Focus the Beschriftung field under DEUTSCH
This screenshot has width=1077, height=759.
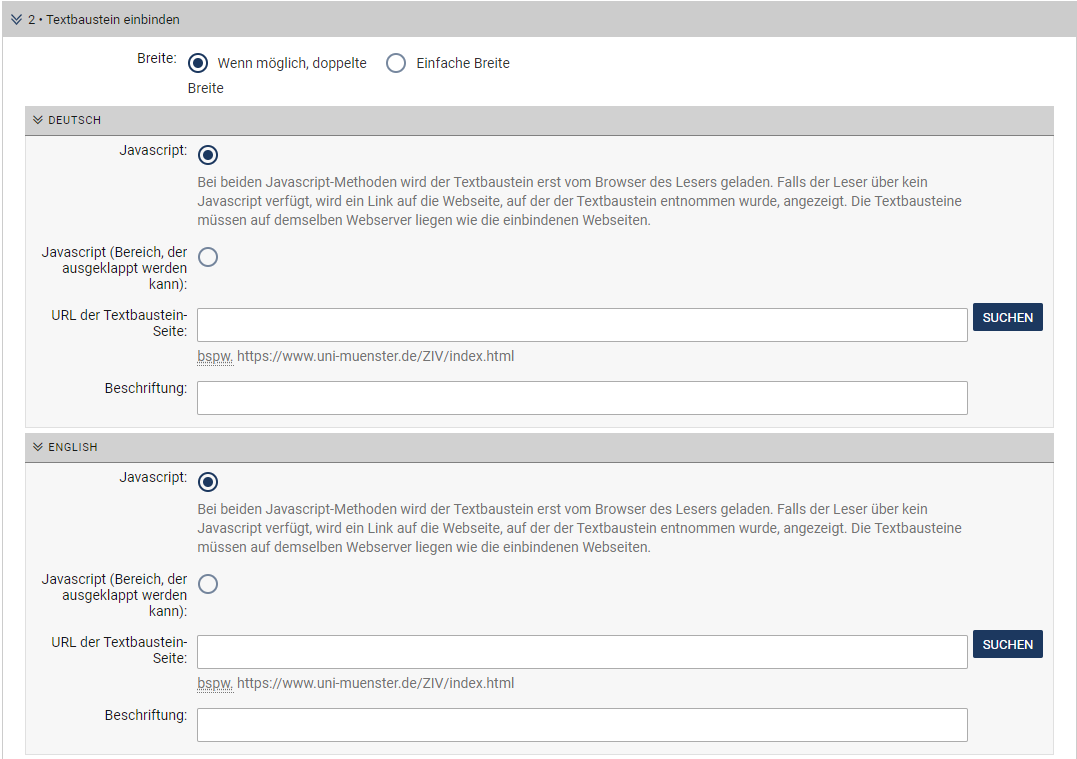pyautogui.click(x=582, y=398)
